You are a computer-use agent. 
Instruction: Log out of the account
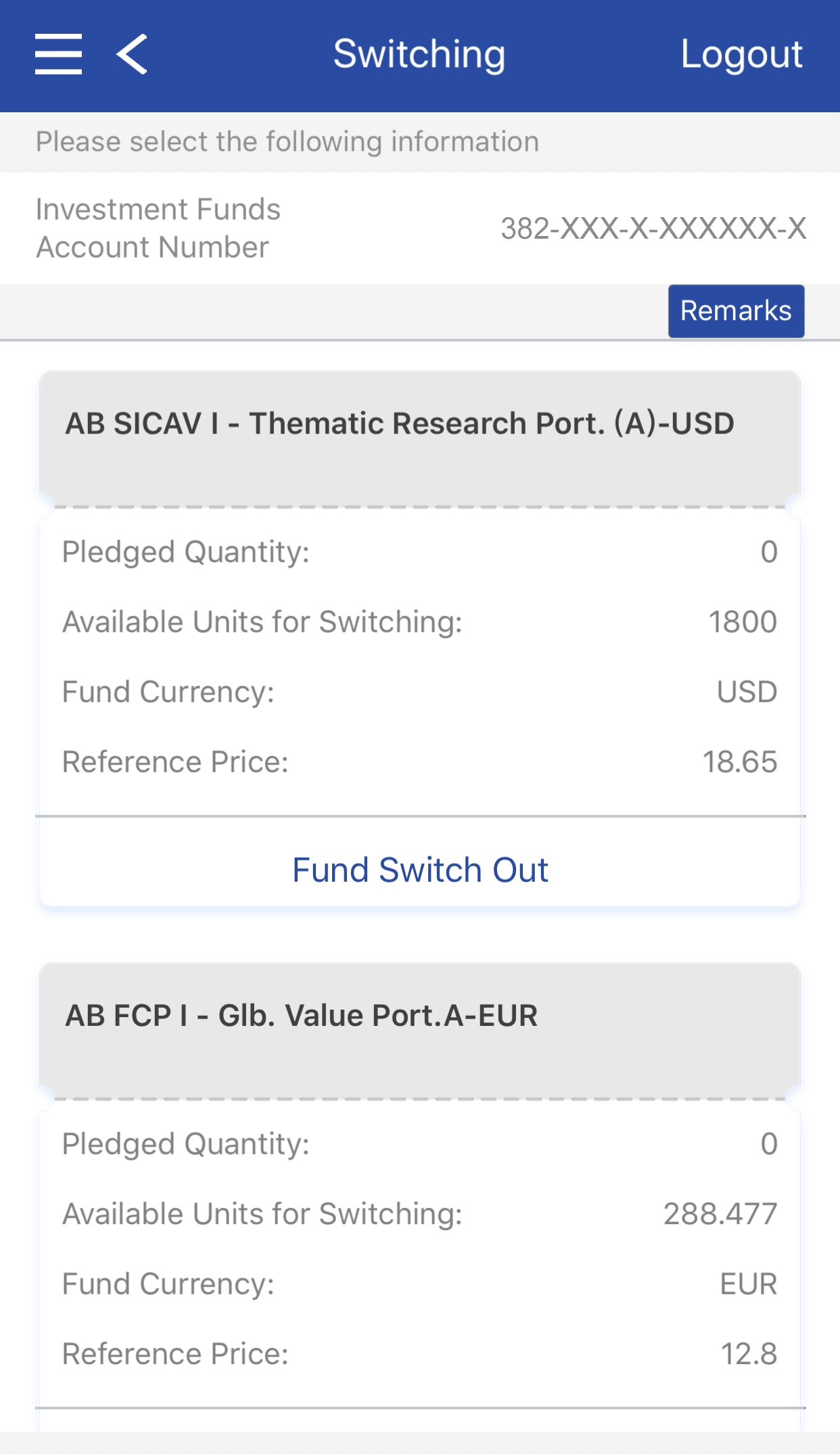coord(741,54)
